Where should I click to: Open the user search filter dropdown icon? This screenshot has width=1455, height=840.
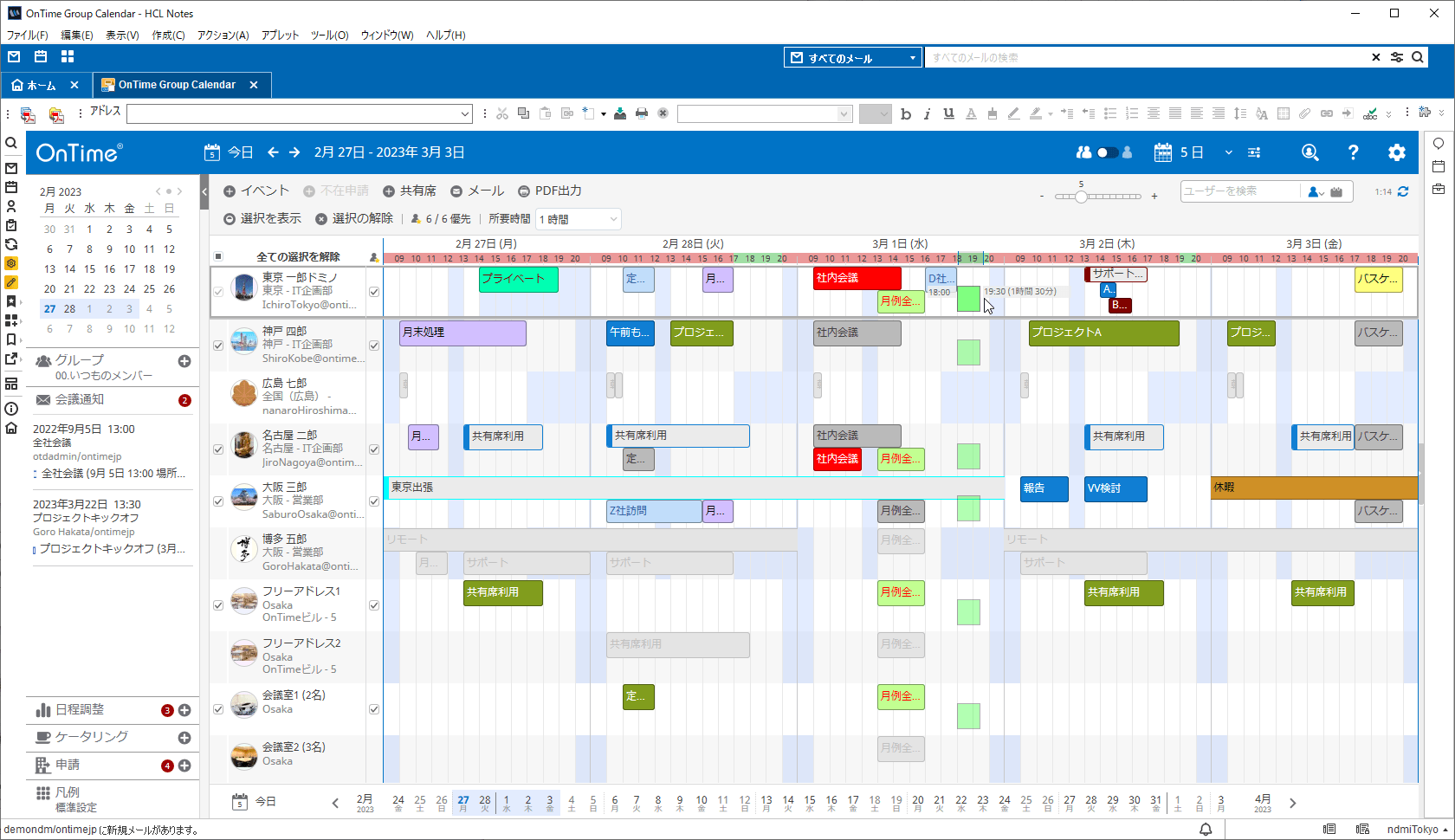pyautogui.click(x=1316, y=192)
